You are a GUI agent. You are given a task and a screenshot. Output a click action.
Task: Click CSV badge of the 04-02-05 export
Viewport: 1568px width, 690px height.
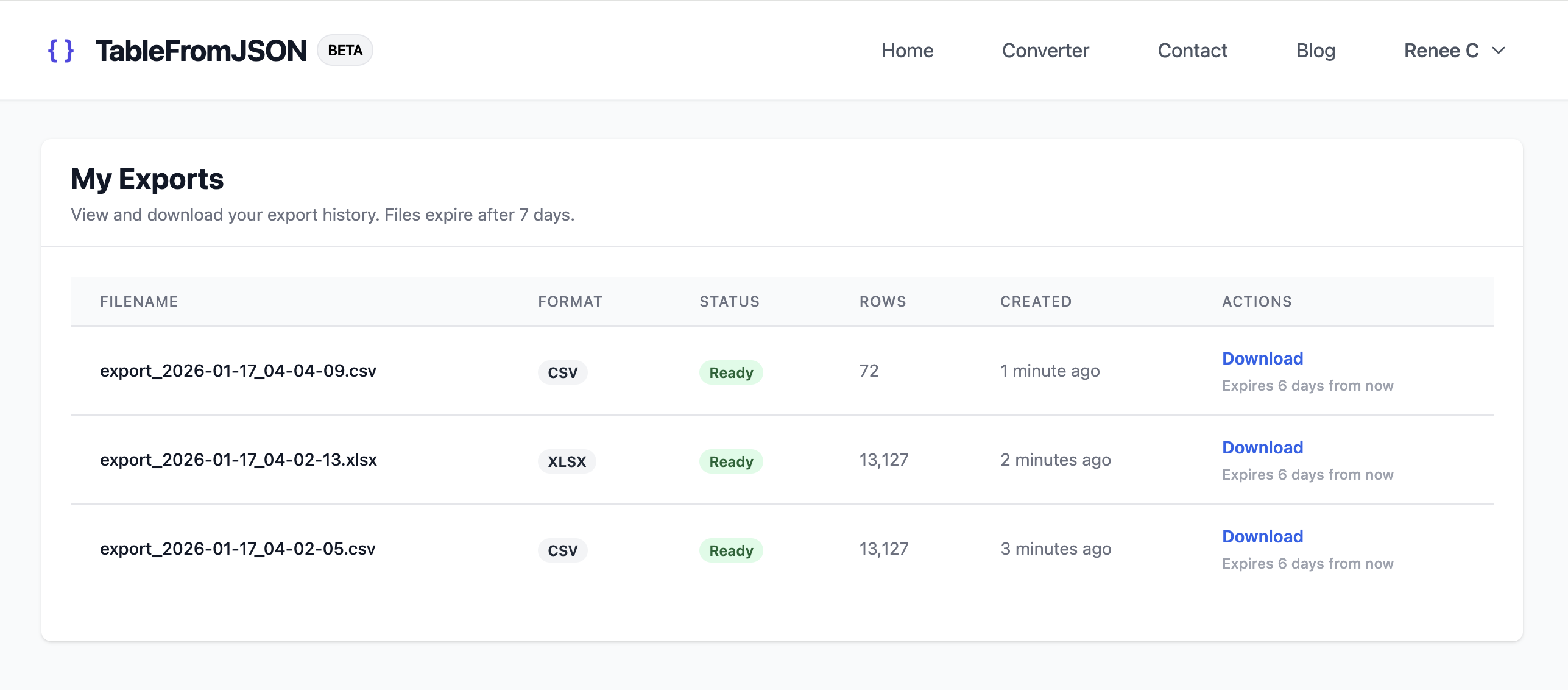pyautogui.click(x=562, y=550)
